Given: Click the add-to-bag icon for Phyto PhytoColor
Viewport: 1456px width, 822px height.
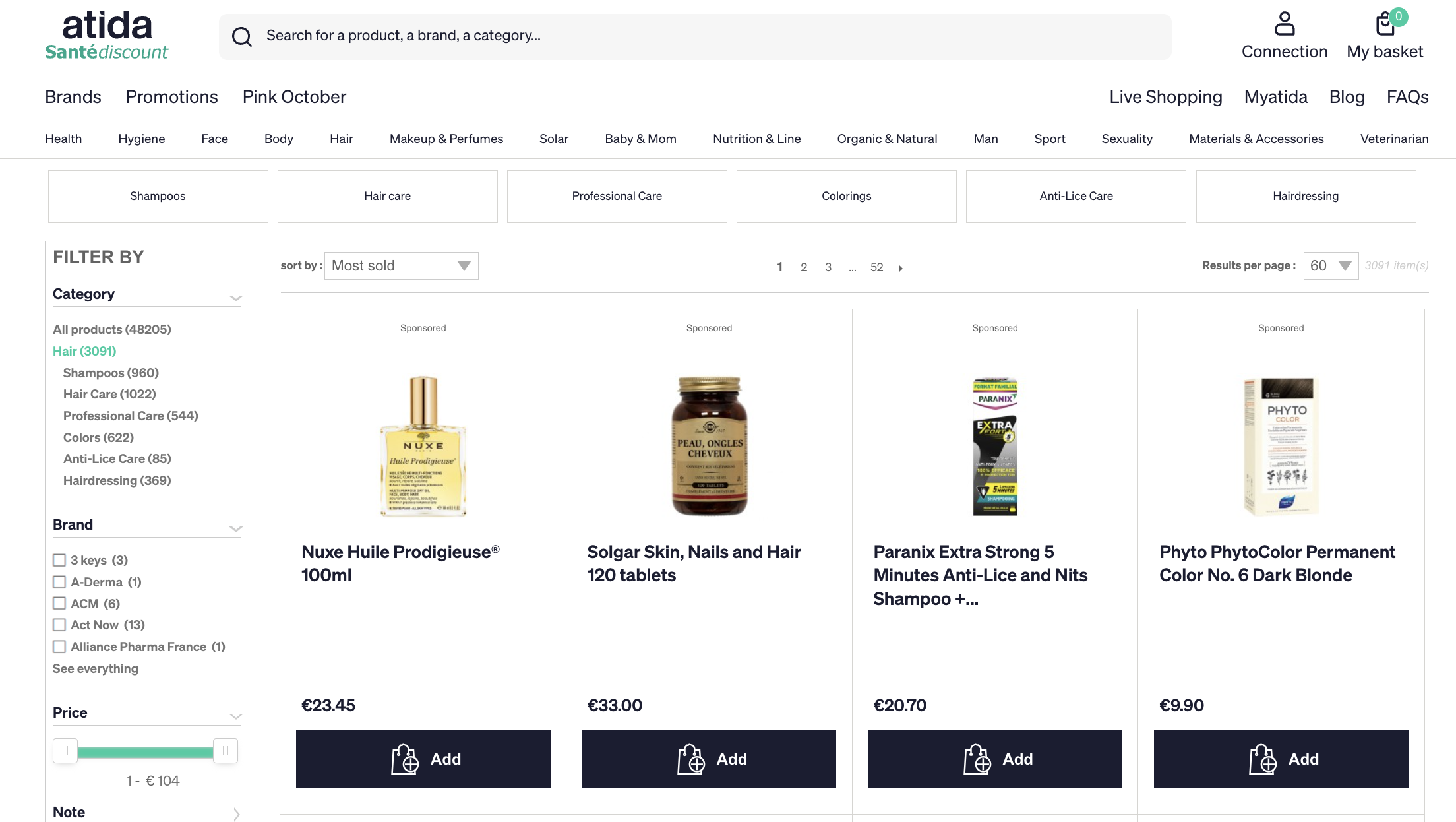Looking at the screenshot, I should point(1263,759).
